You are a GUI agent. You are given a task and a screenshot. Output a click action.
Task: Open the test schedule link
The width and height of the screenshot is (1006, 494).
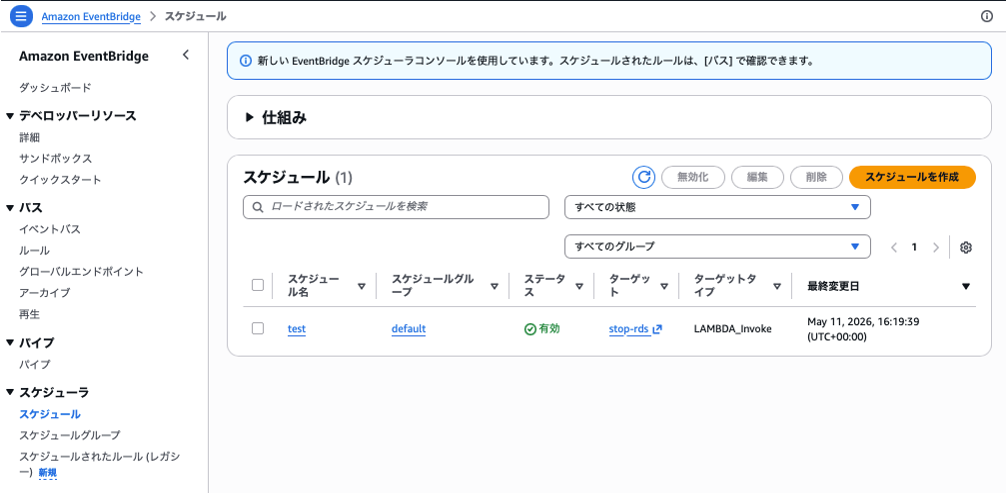coord(296,329)
